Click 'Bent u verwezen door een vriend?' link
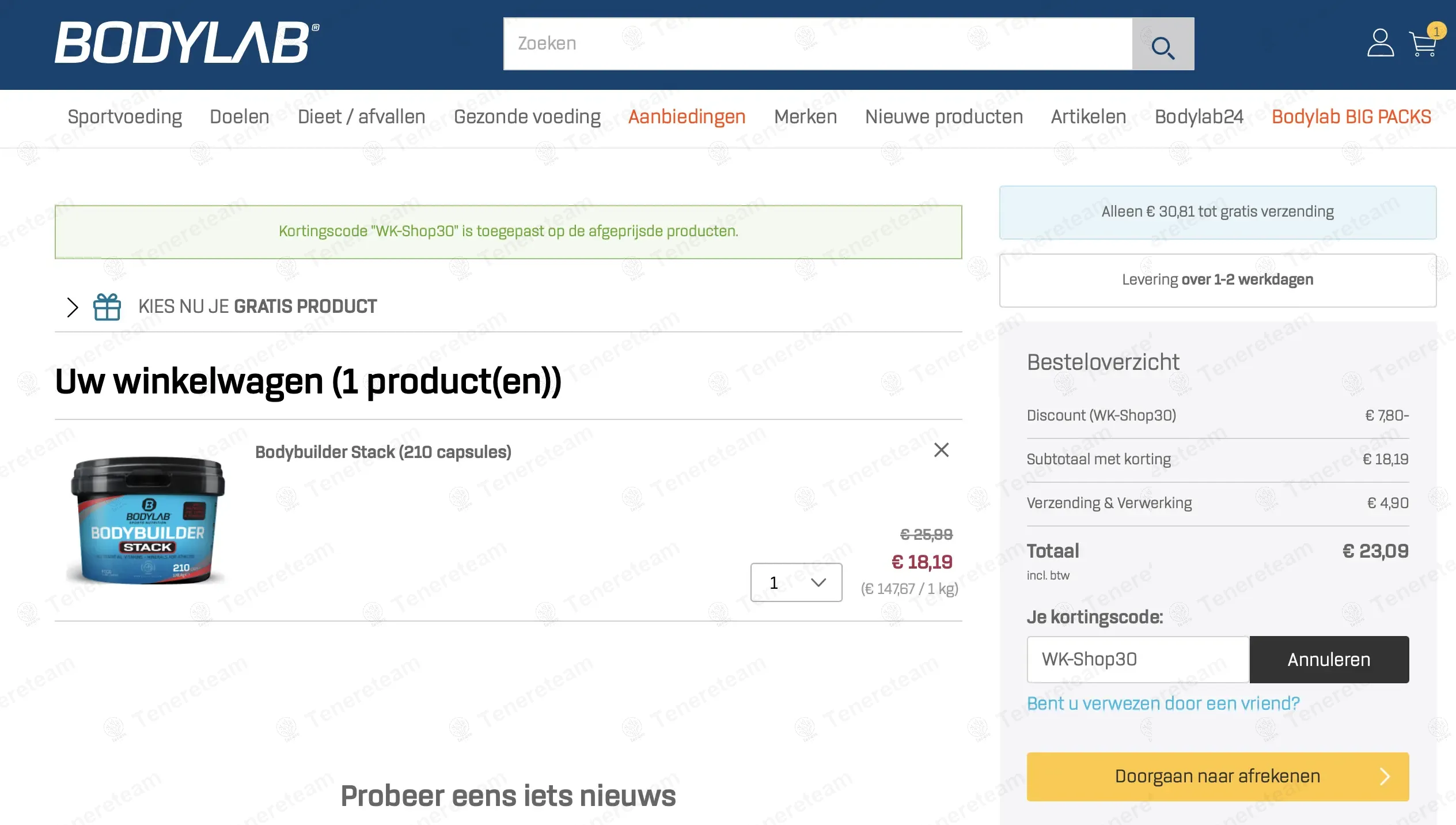This screenshot has width=1456, height=825. 1163,703
